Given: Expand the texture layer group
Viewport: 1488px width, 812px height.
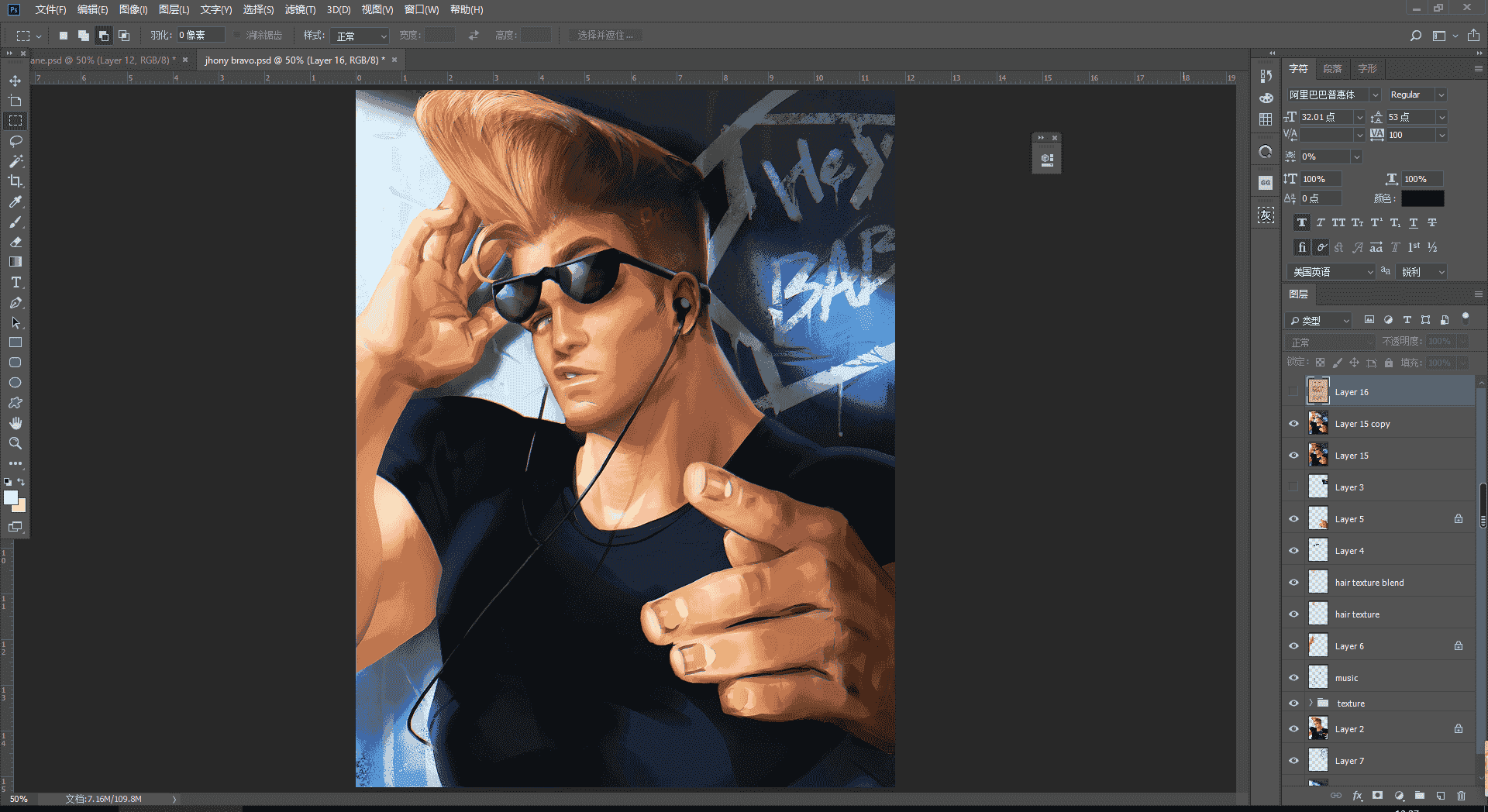Looking at the screenshot, I should coord(1311,703).
